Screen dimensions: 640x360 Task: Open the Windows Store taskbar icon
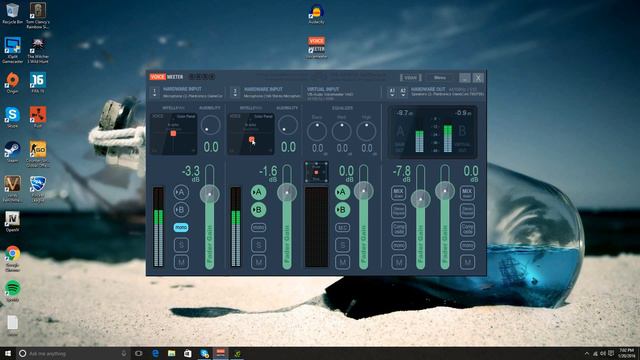point(188,353)
